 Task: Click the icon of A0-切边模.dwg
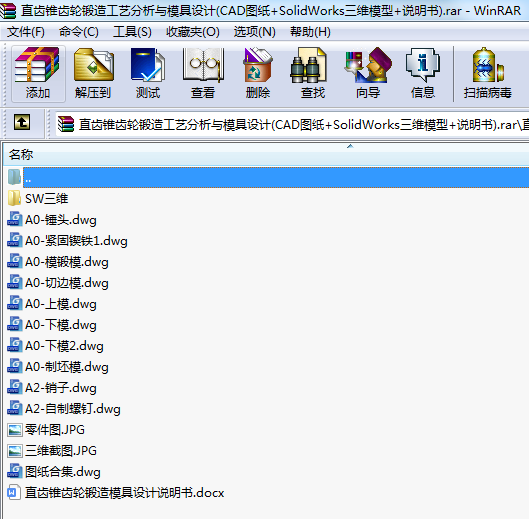pyautogui.click(x=15, y=282)
